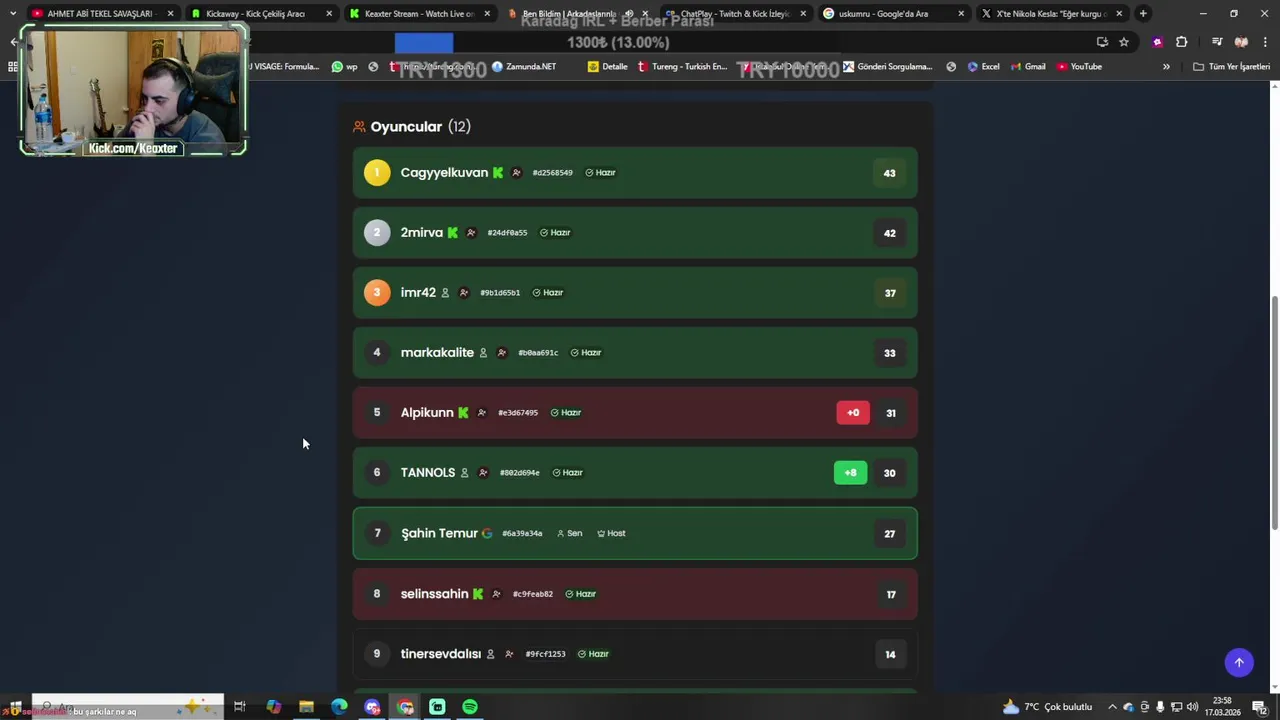Click the remove-player icon beside markakalite

(502, 353)
